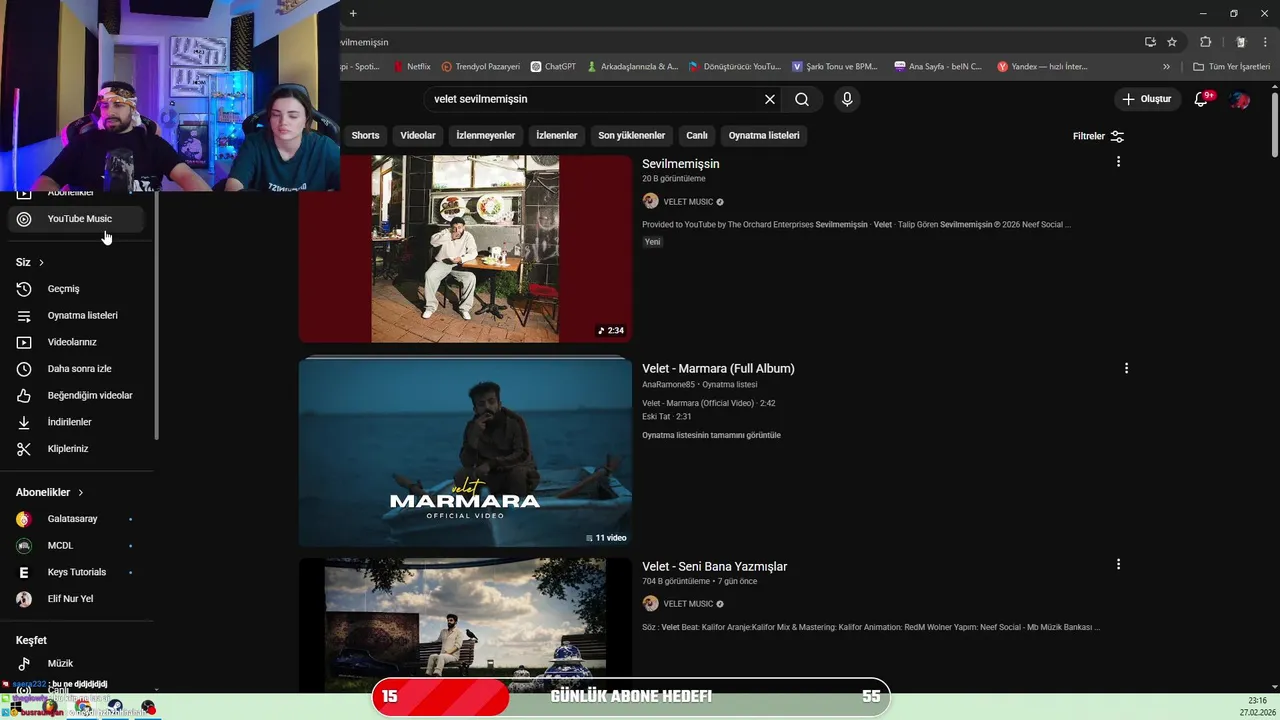Click the search magnifier button
The height and width of the screenshot is (720, 1280).
coord(802,99)
